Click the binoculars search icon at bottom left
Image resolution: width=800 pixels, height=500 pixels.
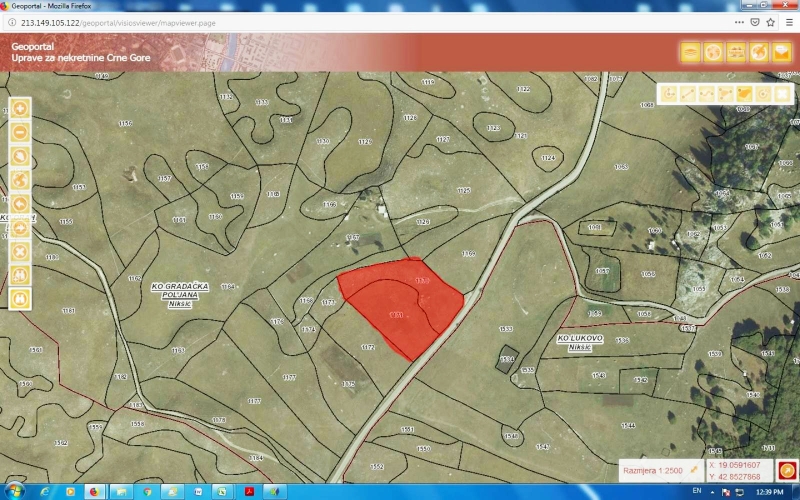point(20,274)
